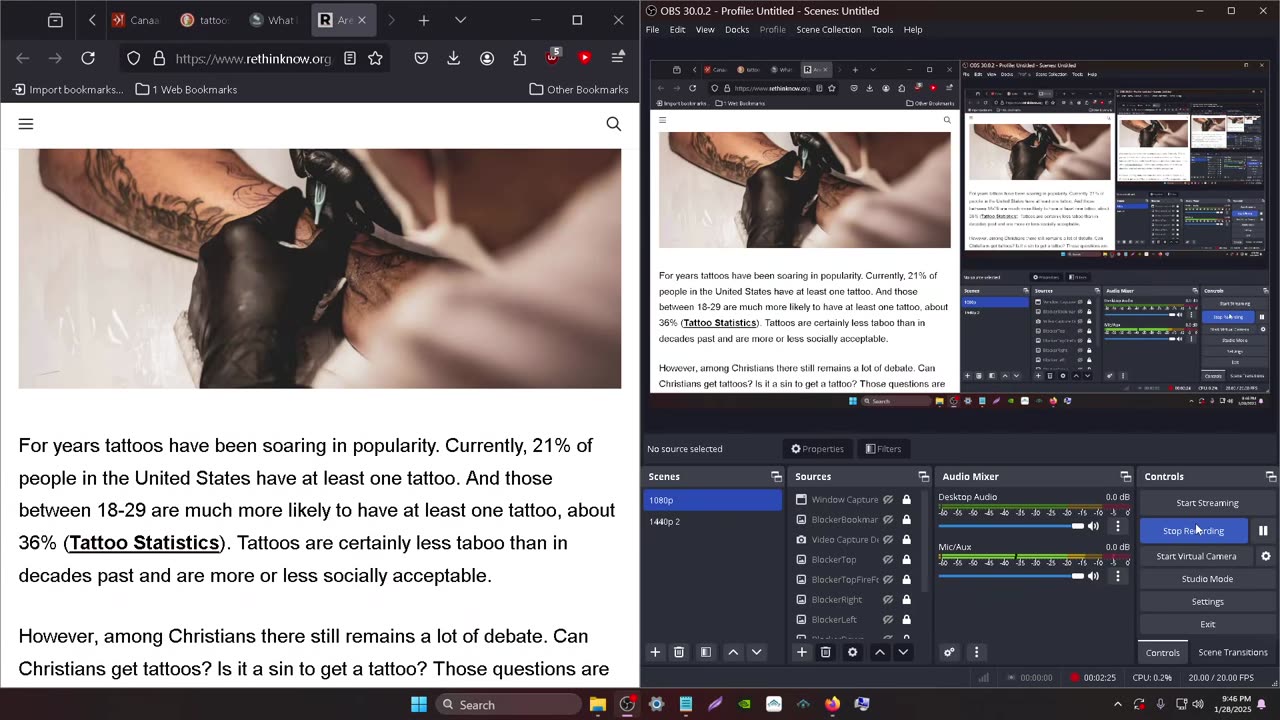Viewport: 1280px width, 720px height.
Task: Open OBS Docks menu
Action: [x=737, y=30]
